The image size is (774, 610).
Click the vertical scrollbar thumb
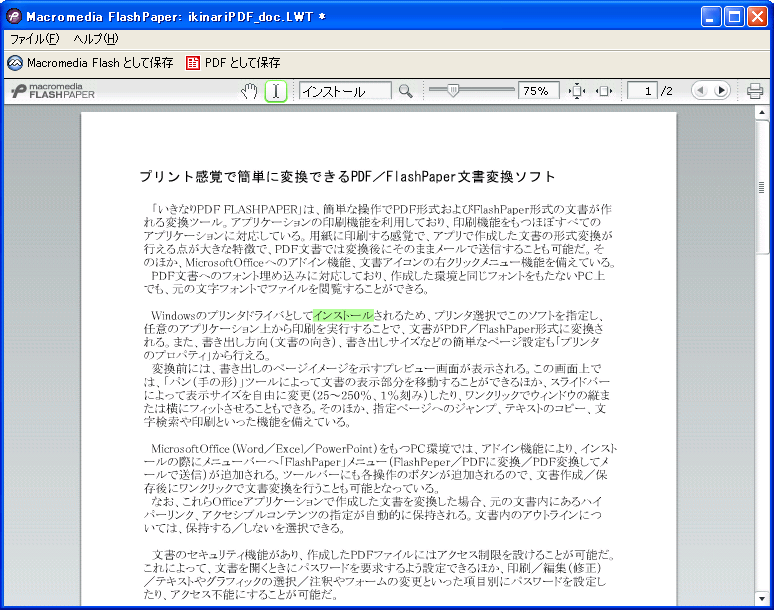(x=762, y=187)
